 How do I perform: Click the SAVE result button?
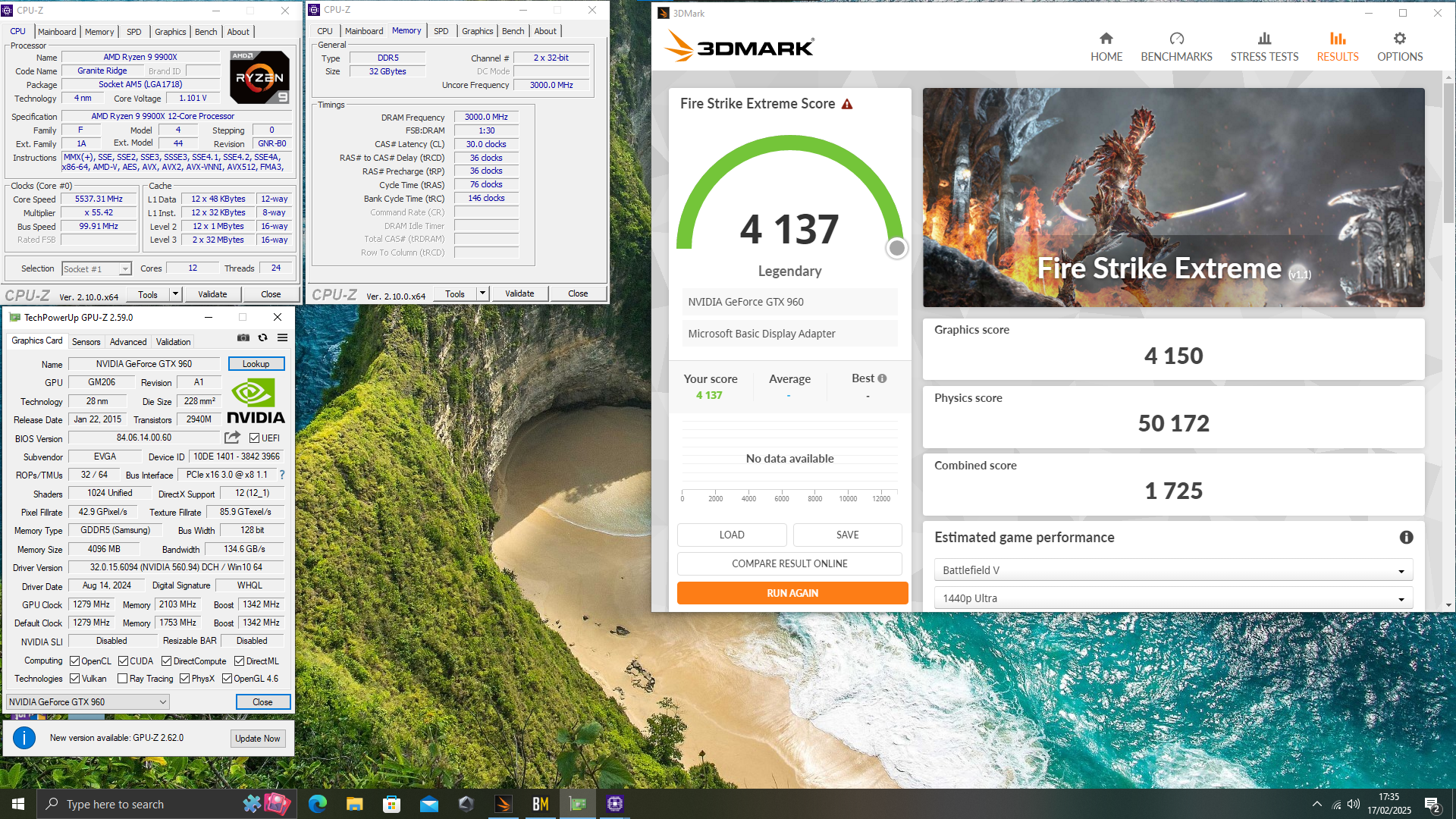tap(848, 535)
